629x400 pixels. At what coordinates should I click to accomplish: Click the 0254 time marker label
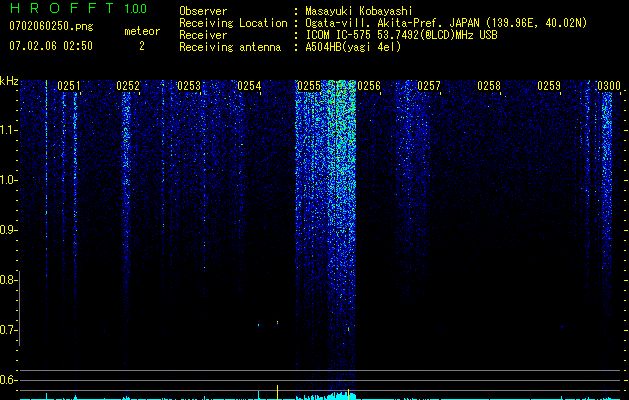[249, 86]
